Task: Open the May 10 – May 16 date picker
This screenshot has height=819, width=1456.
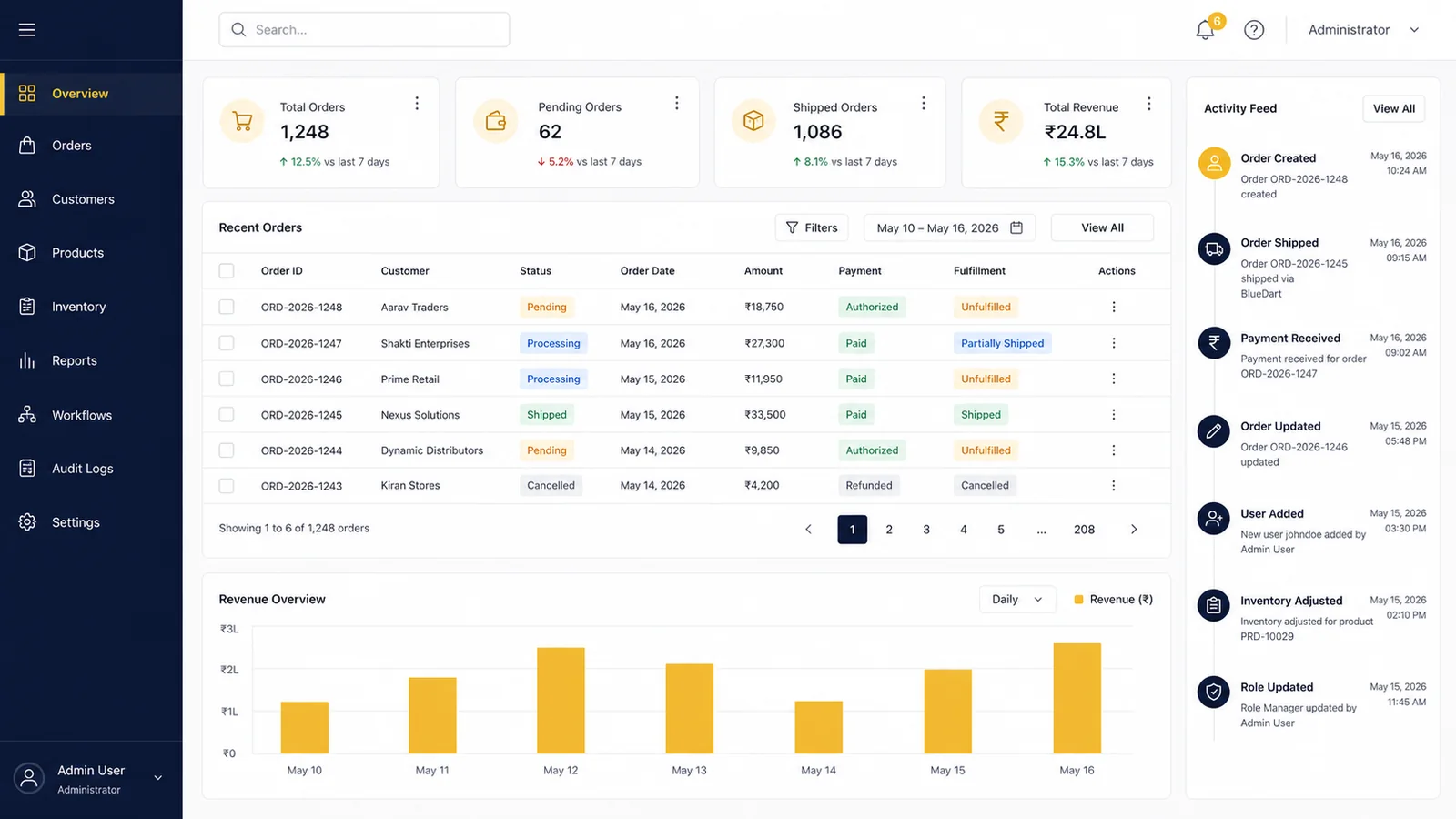Action: coord(950,228)
